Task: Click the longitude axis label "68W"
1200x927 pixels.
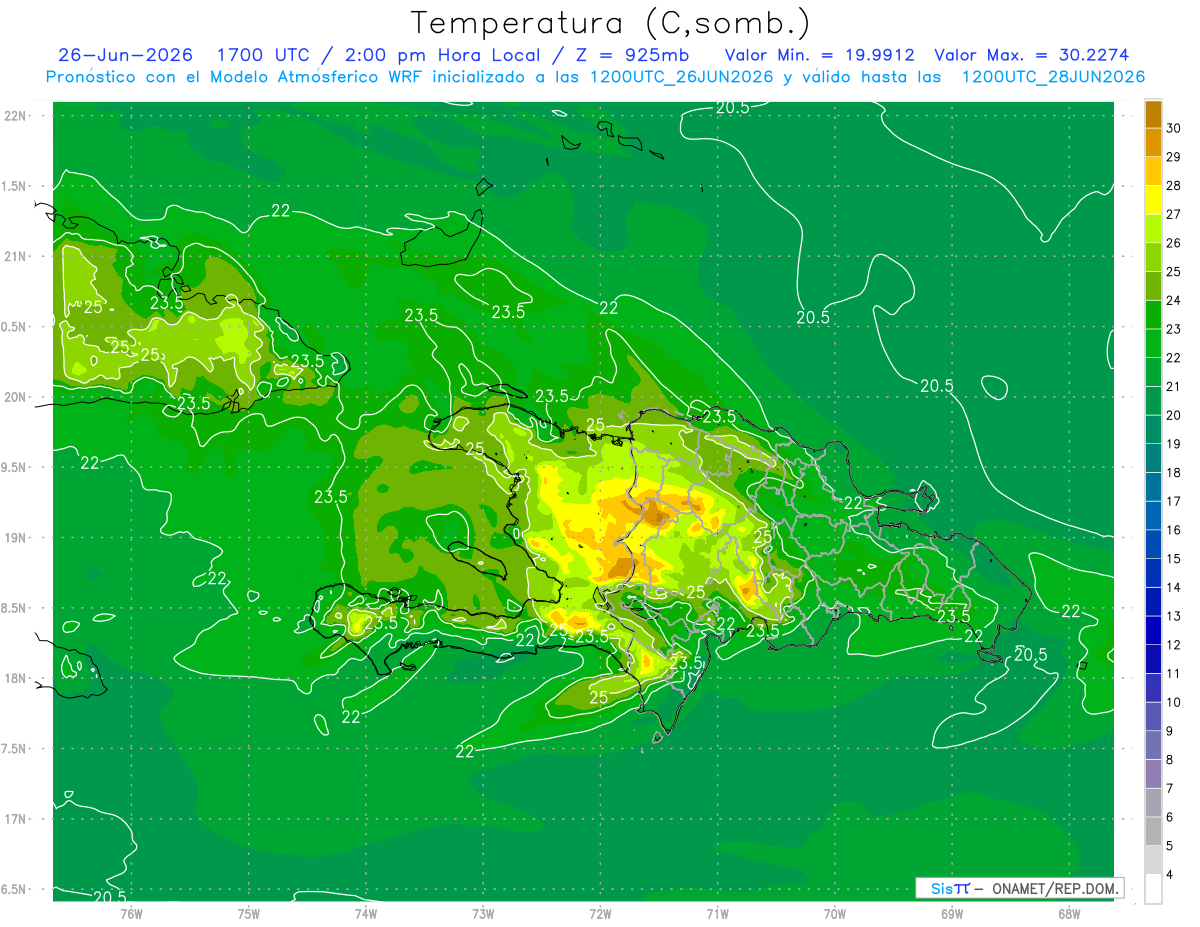Action: click(x=1068, y=913)
